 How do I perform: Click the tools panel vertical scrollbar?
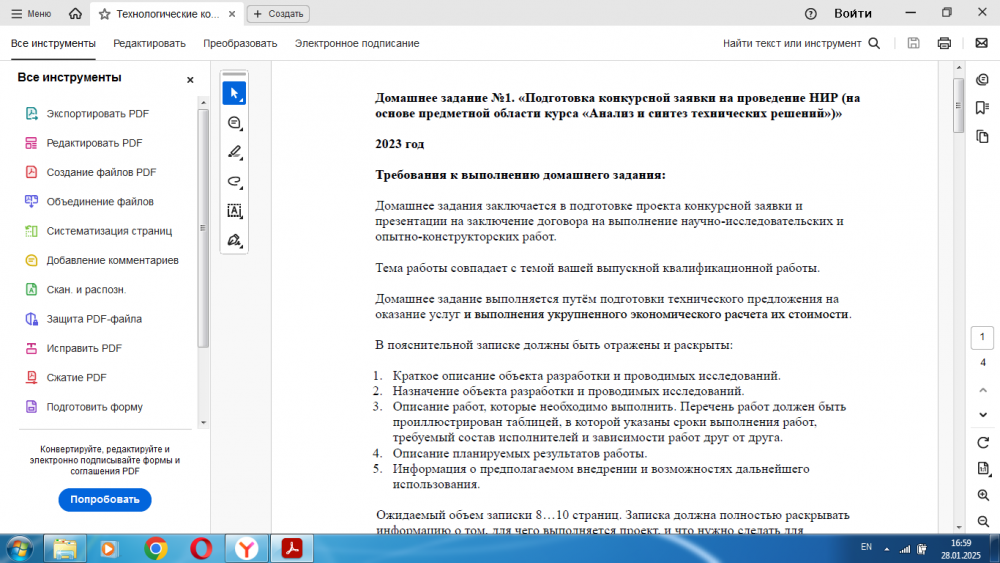pyautogui.click(x=203, y=230)
